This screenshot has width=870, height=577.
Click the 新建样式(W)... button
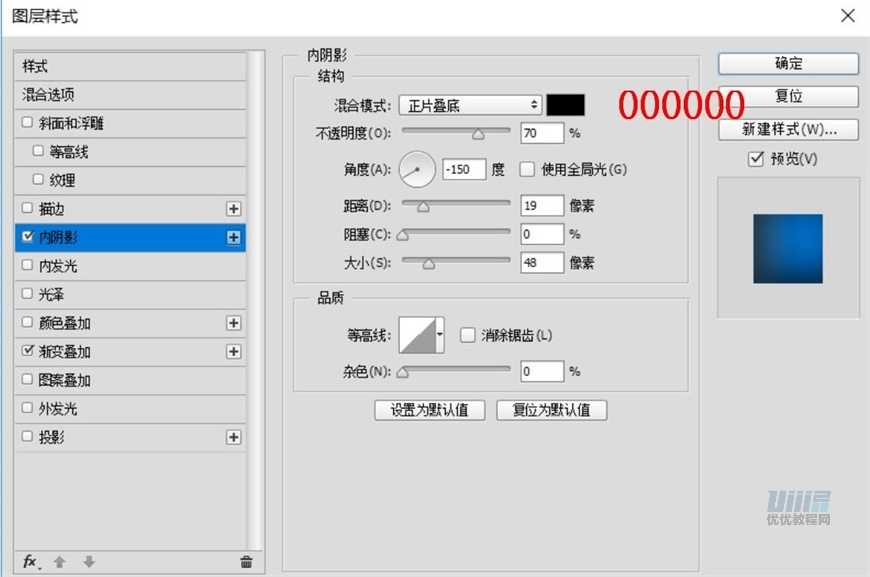(x=788, y=130)
